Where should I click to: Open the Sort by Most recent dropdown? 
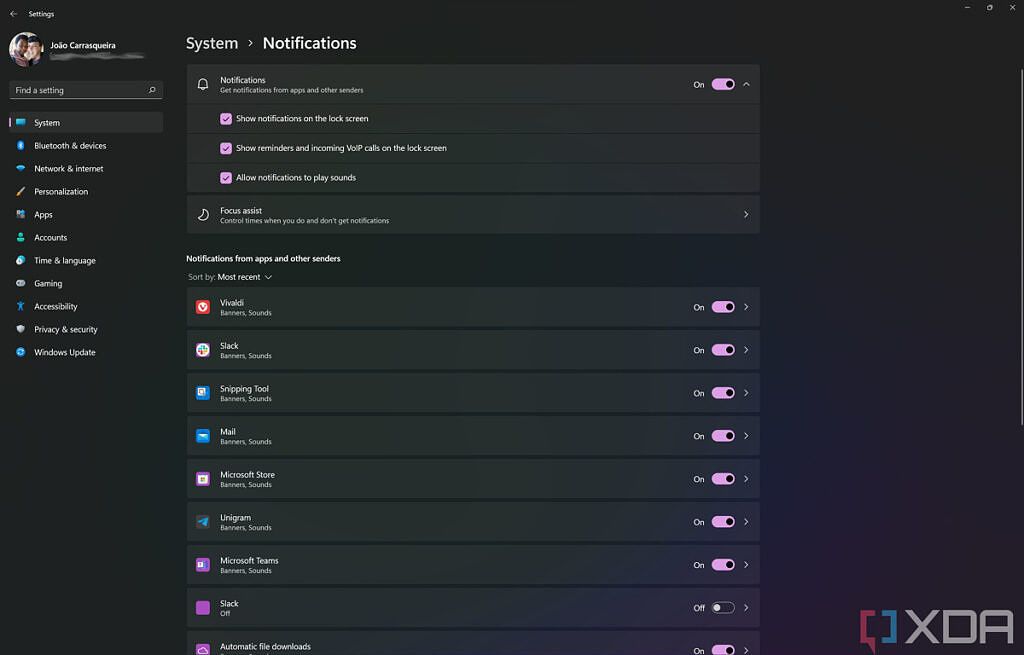tap(245, 277)
